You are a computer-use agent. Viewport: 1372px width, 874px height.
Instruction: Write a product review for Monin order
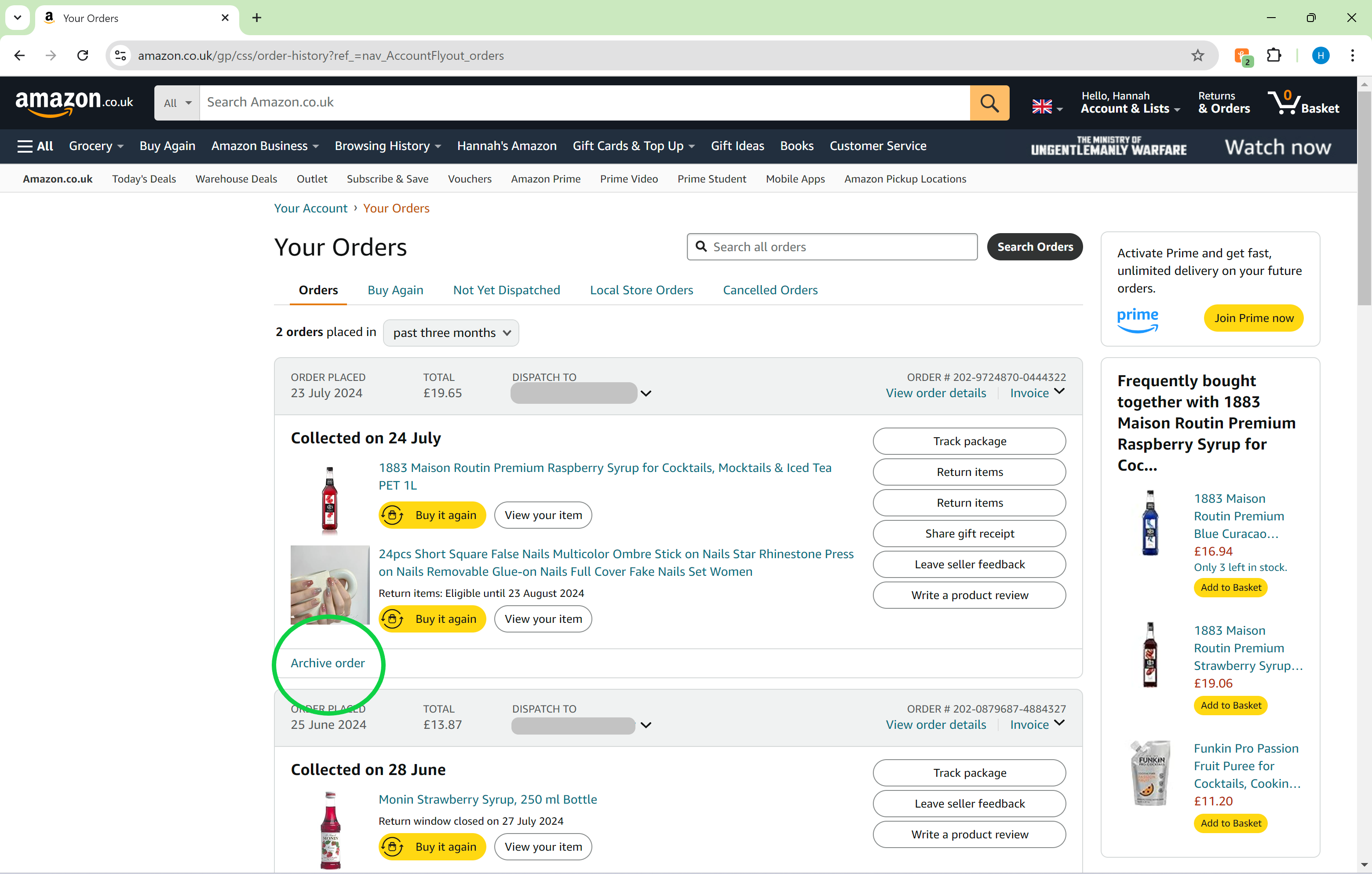pos(969,835)
